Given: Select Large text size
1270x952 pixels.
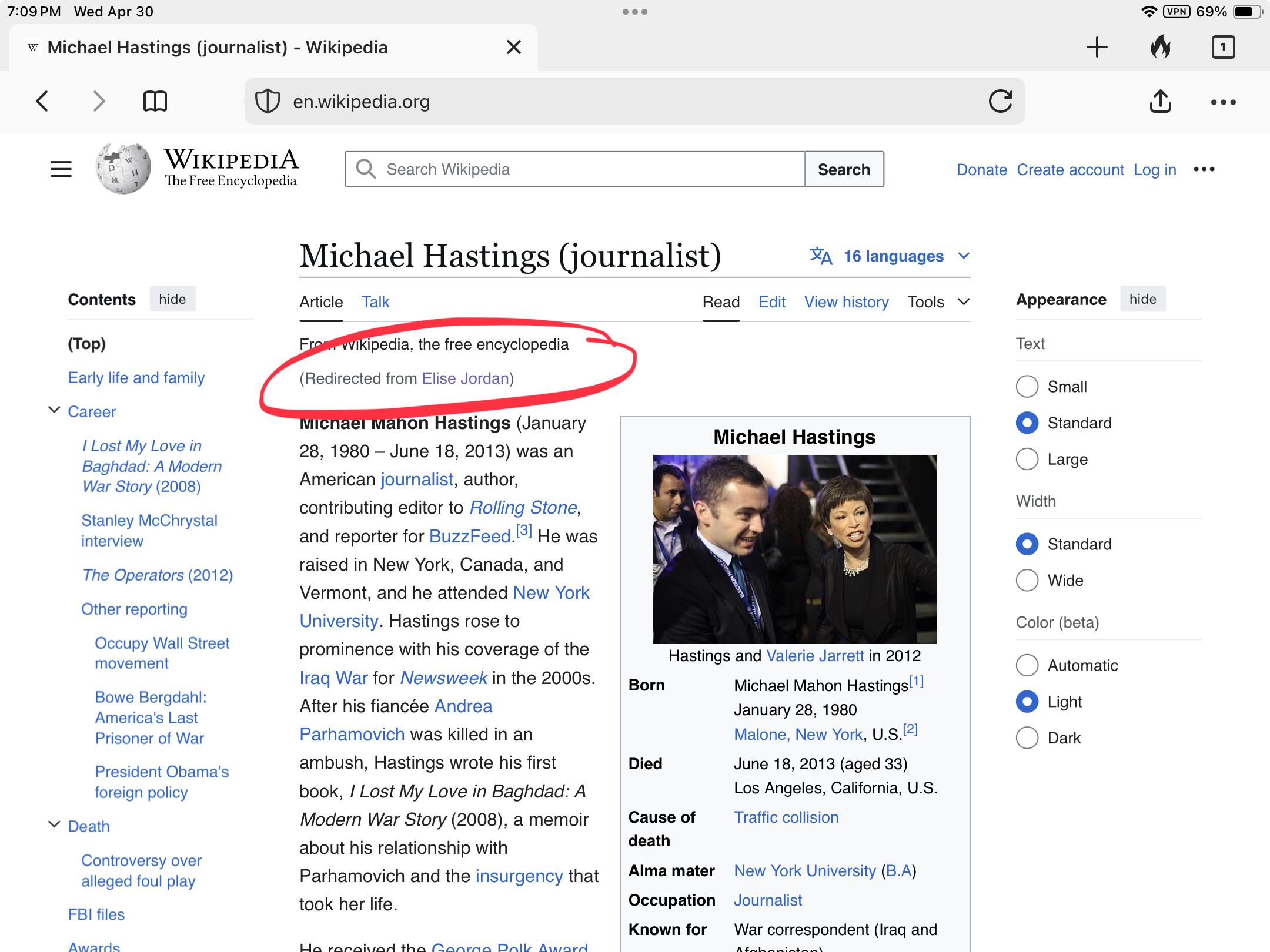Looking at the screenshot, I should (1027, 459).
